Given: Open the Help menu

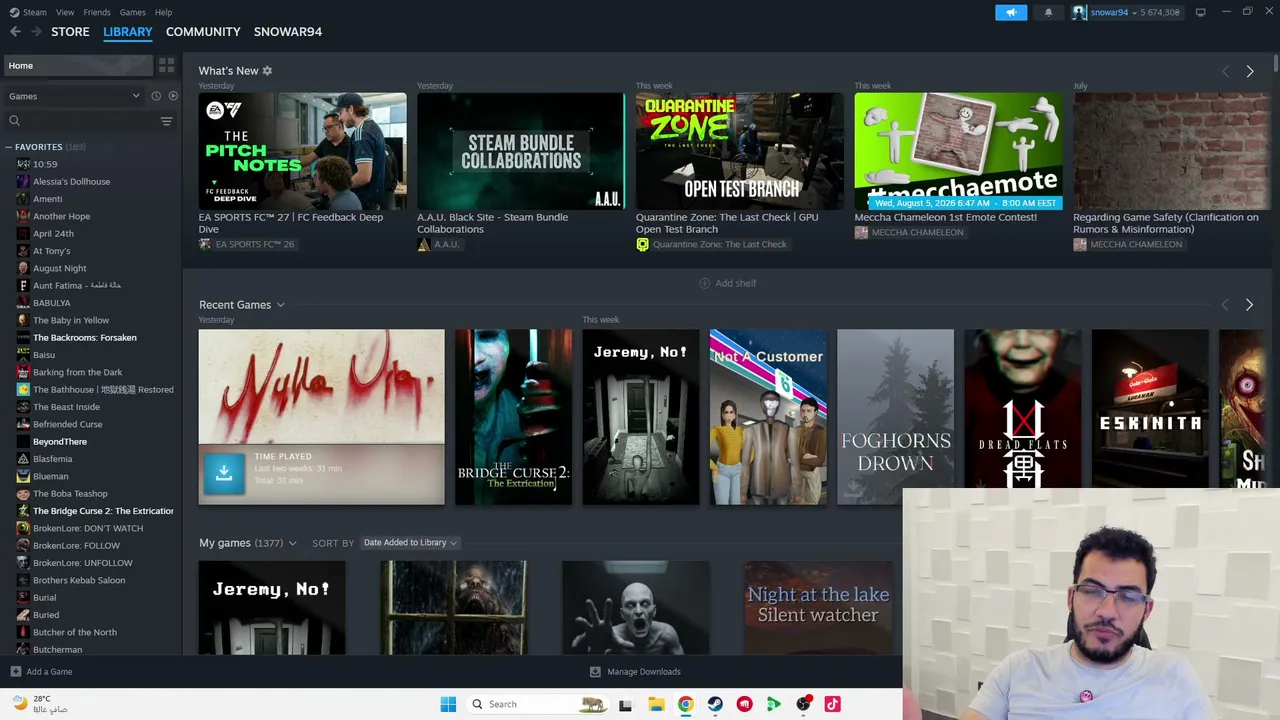Looking at the screenshot, I should [x=164, y=12].
